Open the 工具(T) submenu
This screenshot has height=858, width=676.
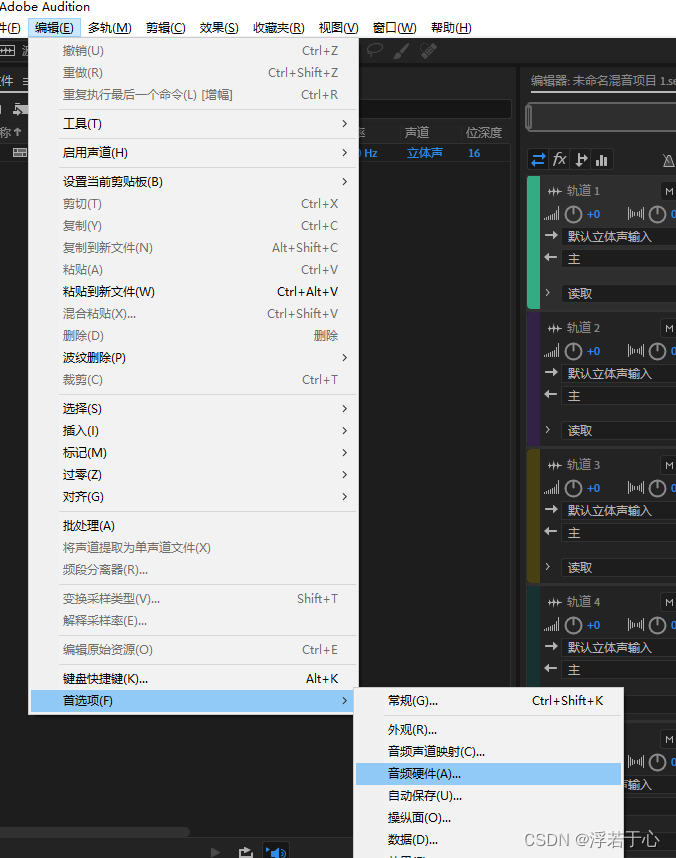(x=194, y=124)
